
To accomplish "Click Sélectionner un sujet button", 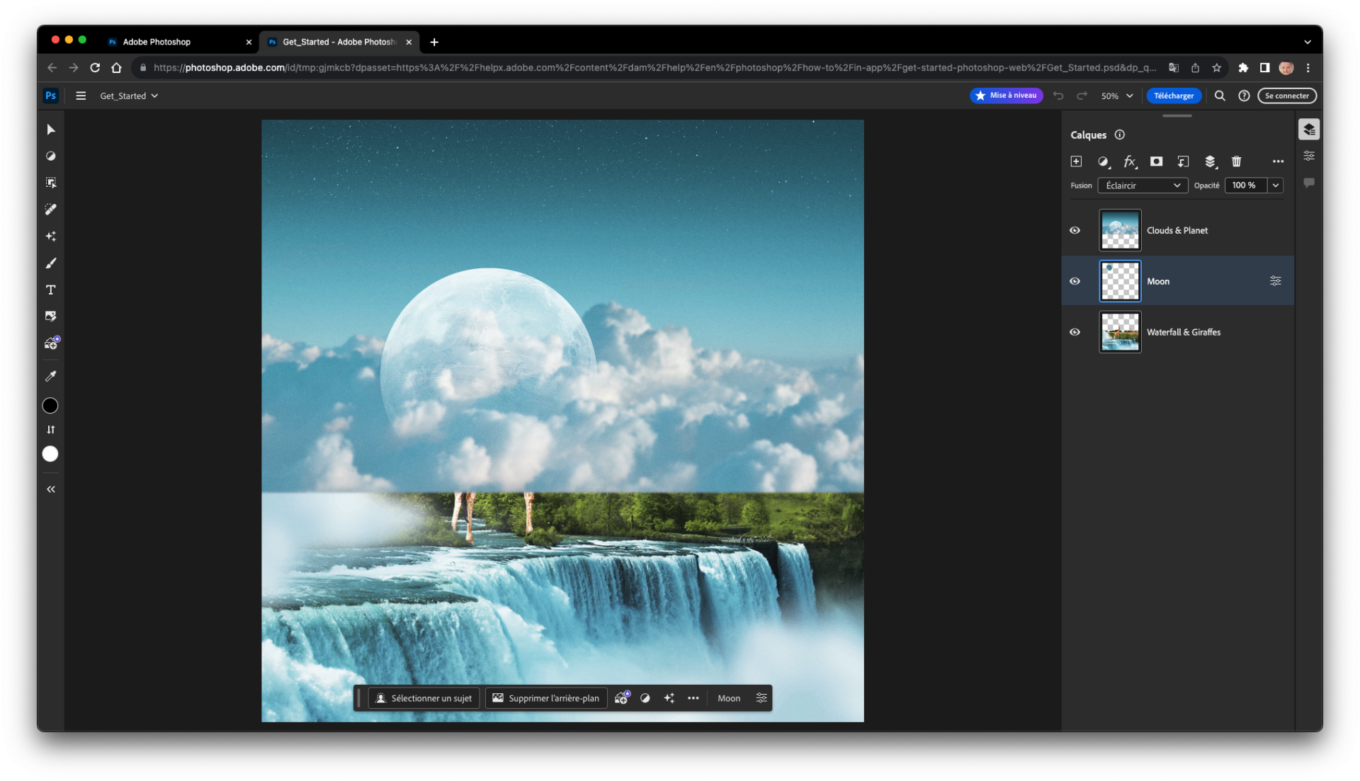I will coord(423,698).
